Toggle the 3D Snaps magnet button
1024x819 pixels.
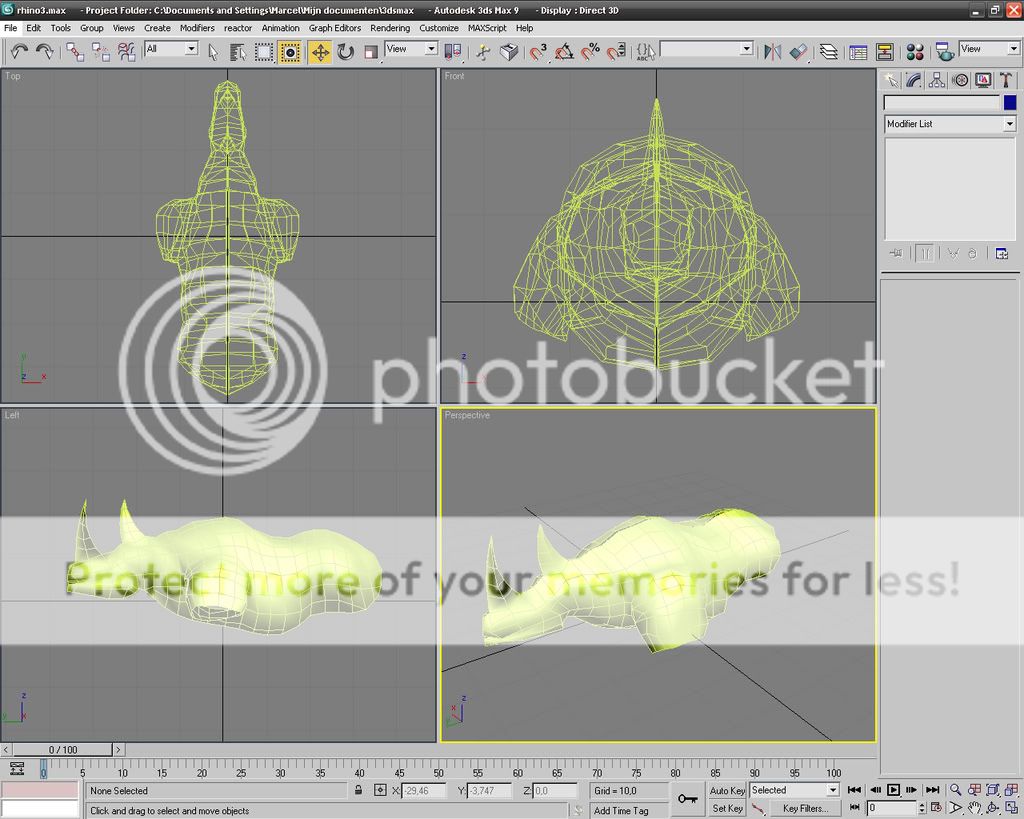(539, 51)
